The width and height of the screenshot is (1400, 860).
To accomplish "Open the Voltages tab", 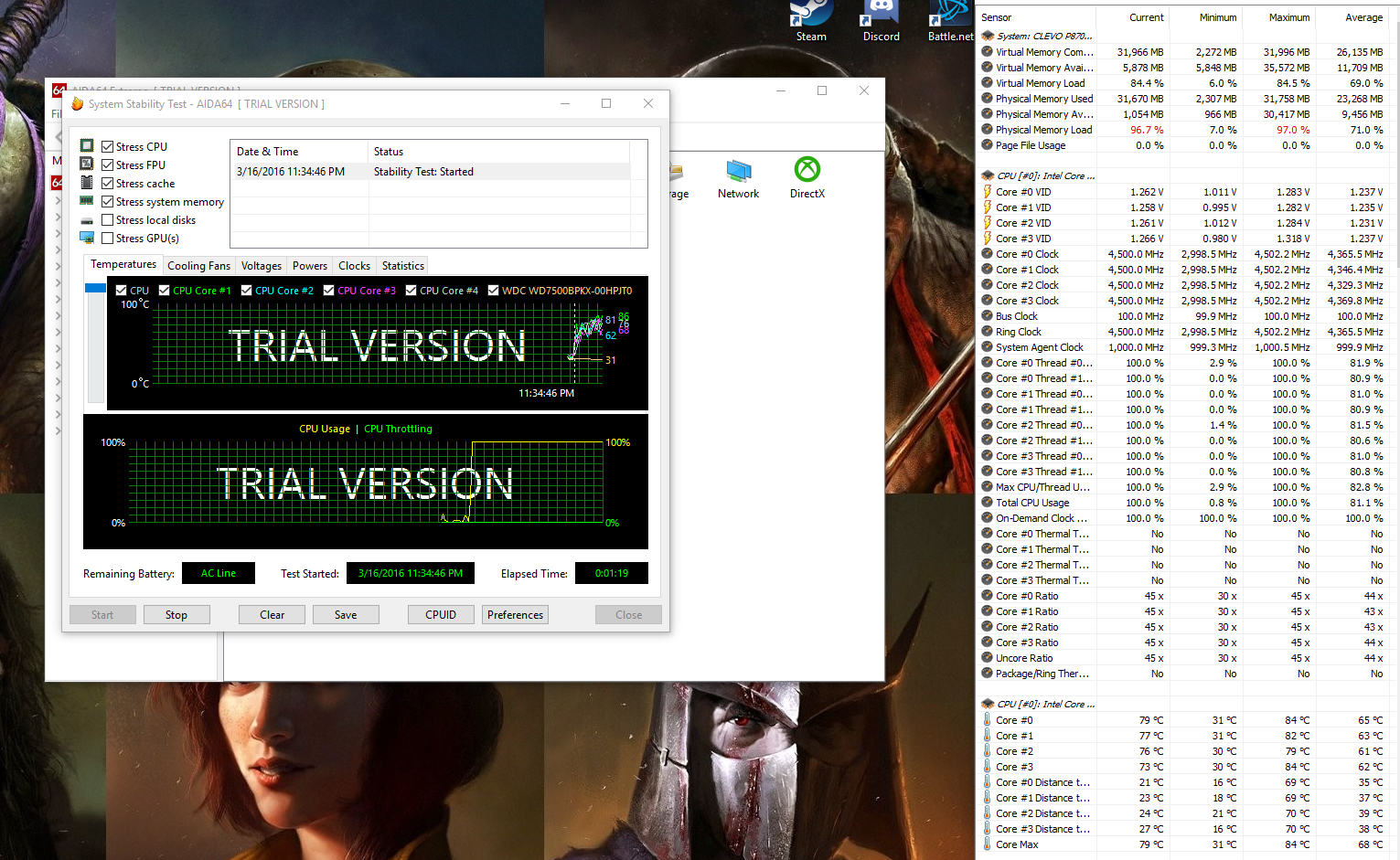I will pyautogui.click(x=262, y=266).
